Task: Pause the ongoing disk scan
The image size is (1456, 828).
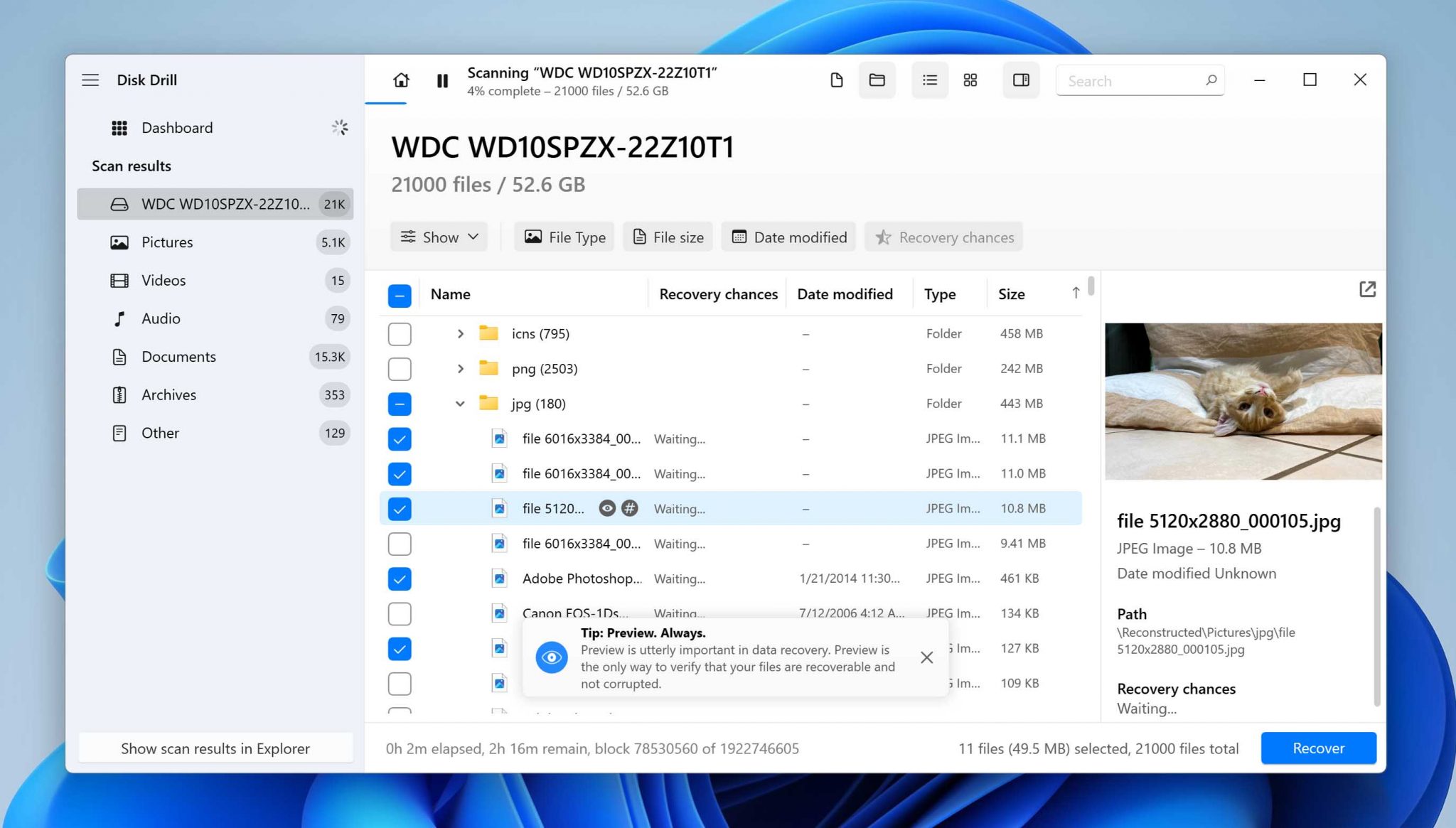Action: [442, 80]
